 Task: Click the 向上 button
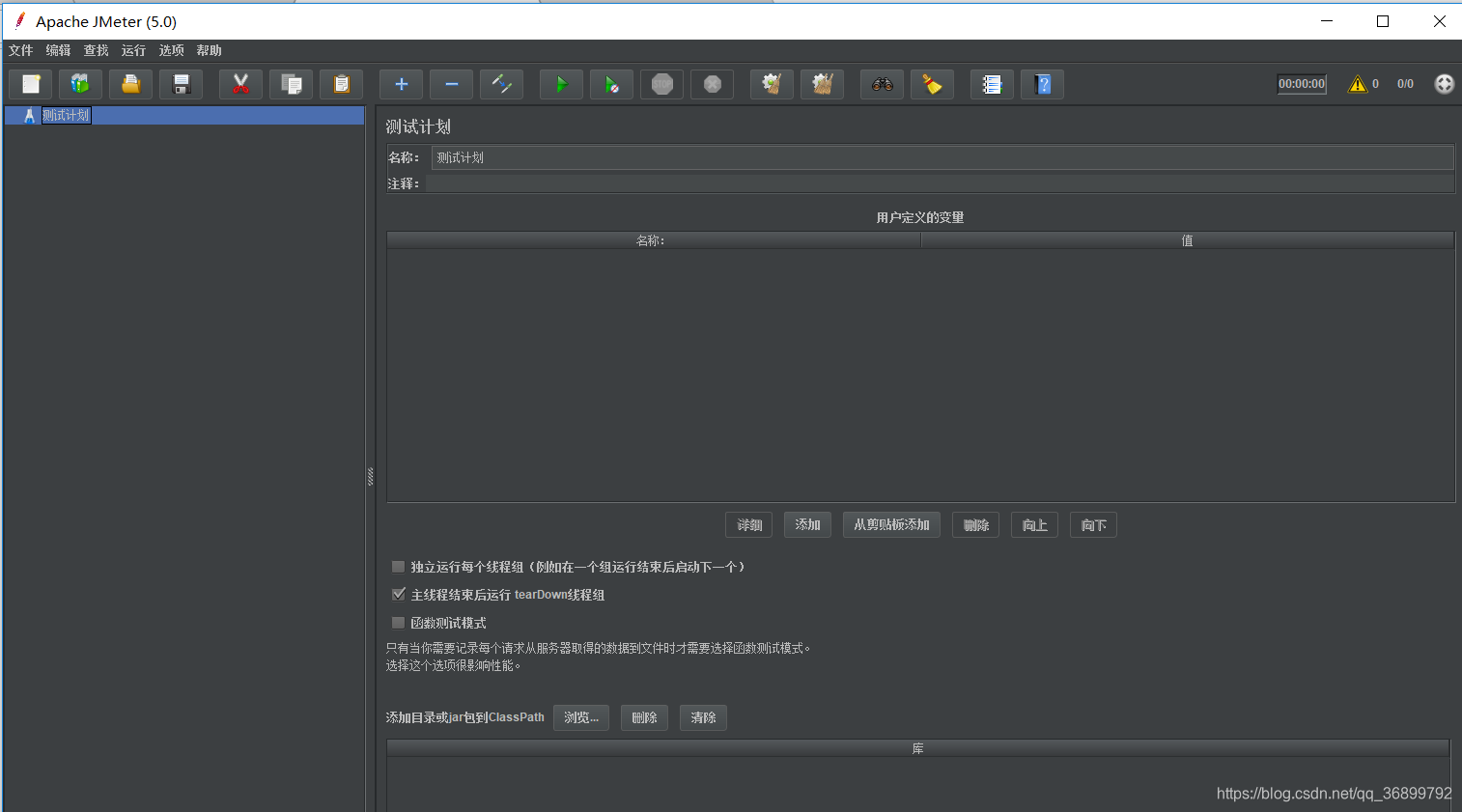coord(1034,525)
